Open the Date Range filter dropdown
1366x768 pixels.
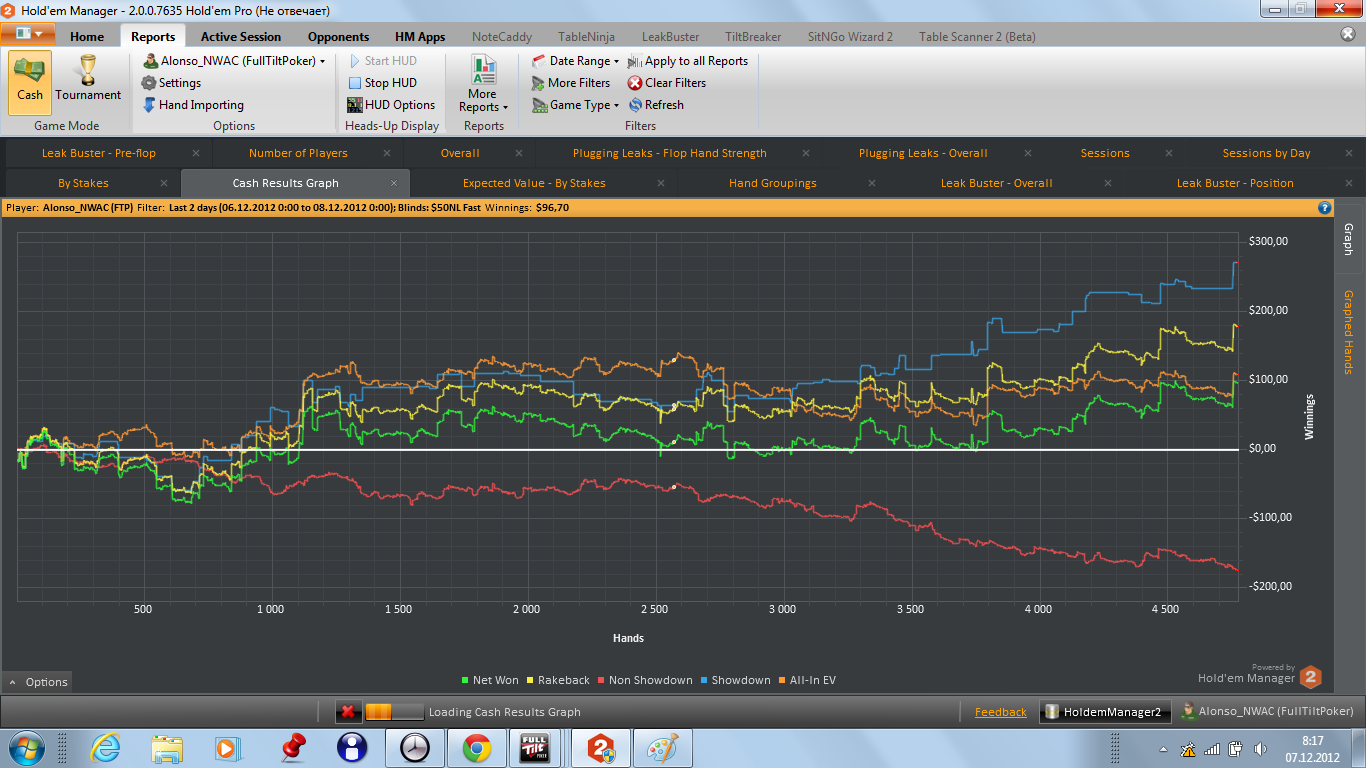click(576, 61)
